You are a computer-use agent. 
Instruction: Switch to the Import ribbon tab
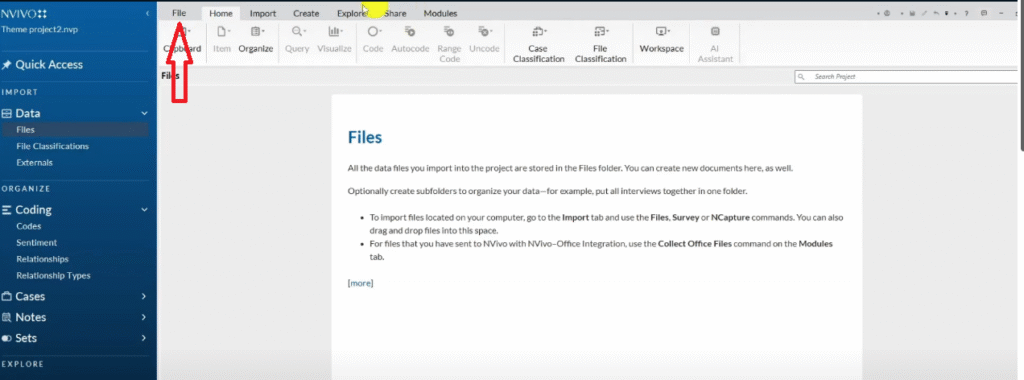(x=263, y=13)
